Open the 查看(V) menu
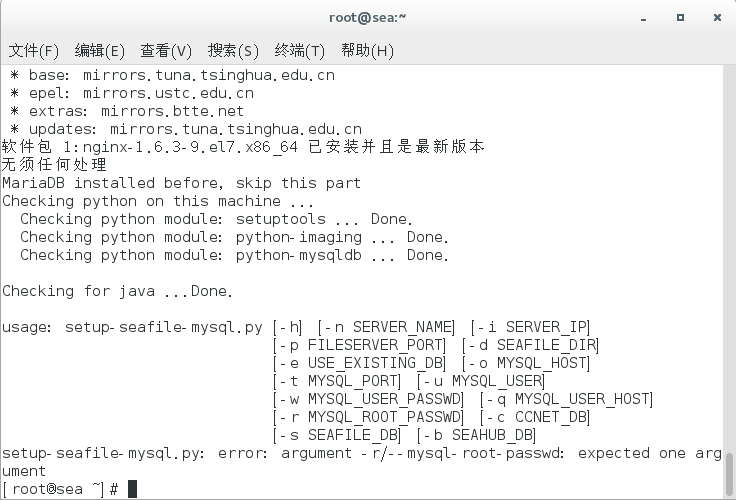Image resolution: width=736 pixels, height=500 pixels. tap(166, 50)
